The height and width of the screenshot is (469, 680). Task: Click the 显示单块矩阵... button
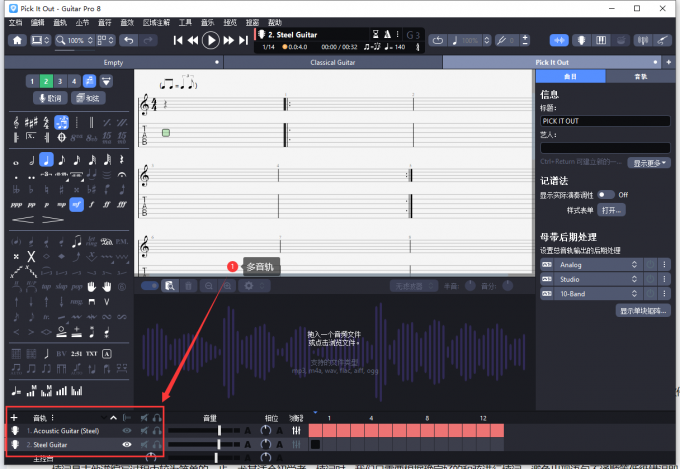coord(644,311)
